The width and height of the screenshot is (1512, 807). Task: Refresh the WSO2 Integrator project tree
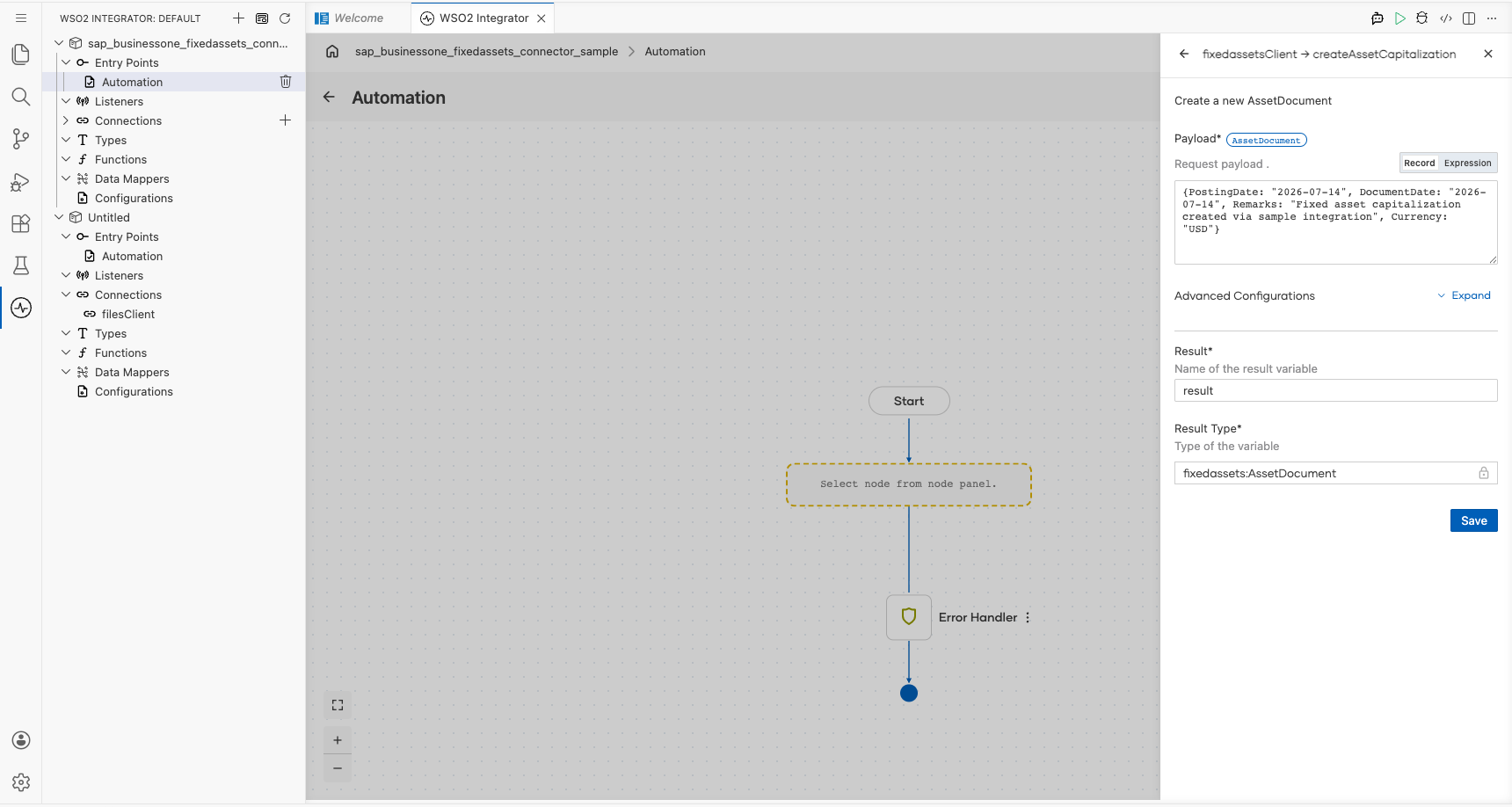[285, 18]
